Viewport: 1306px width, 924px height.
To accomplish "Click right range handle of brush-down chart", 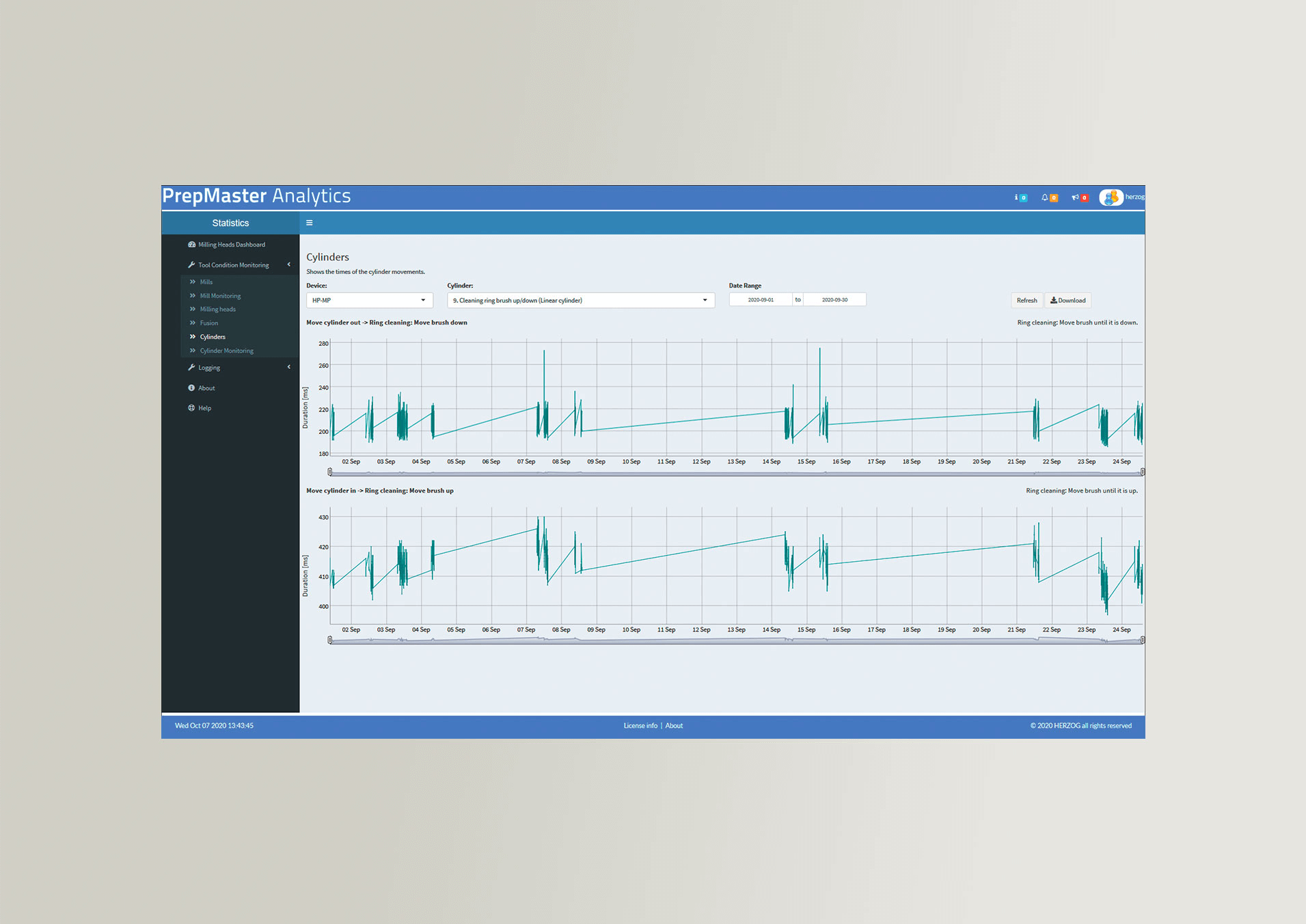I will pos(1142,472).
